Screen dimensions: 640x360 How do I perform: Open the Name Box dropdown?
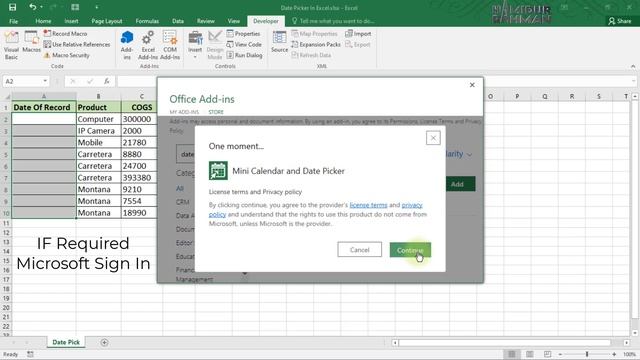tap(45, 81)
